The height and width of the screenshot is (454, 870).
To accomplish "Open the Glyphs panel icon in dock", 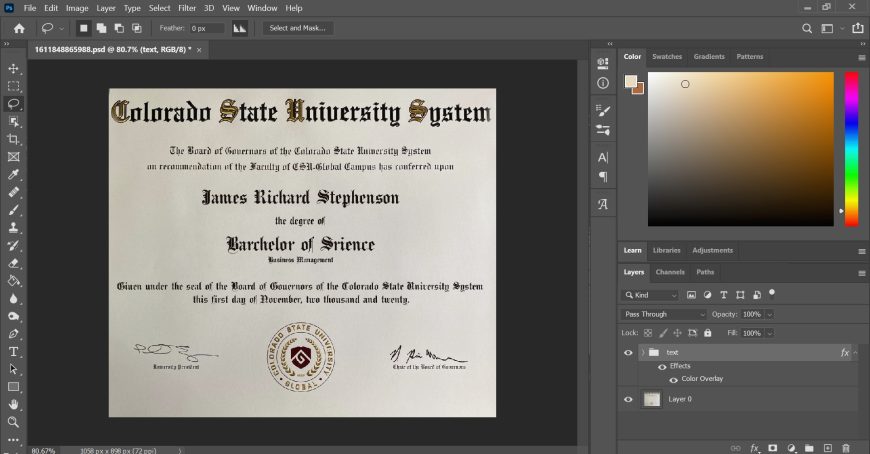I will pos(603,204).
